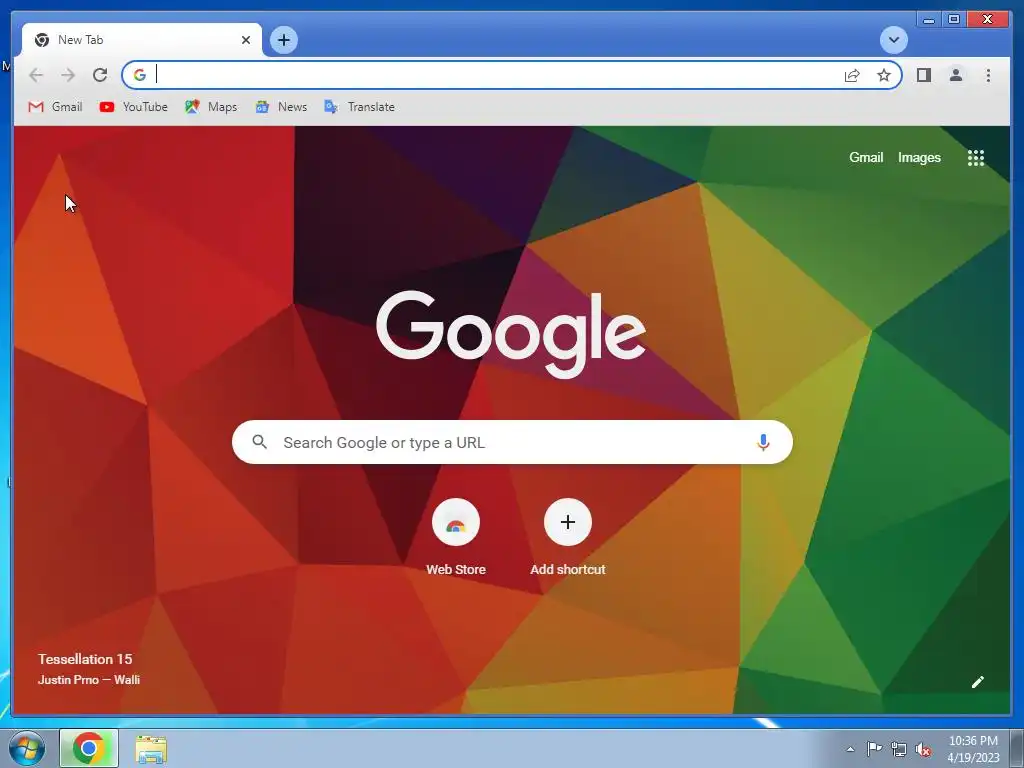Open the Web Store shortcut

click(x=456, y=537)
